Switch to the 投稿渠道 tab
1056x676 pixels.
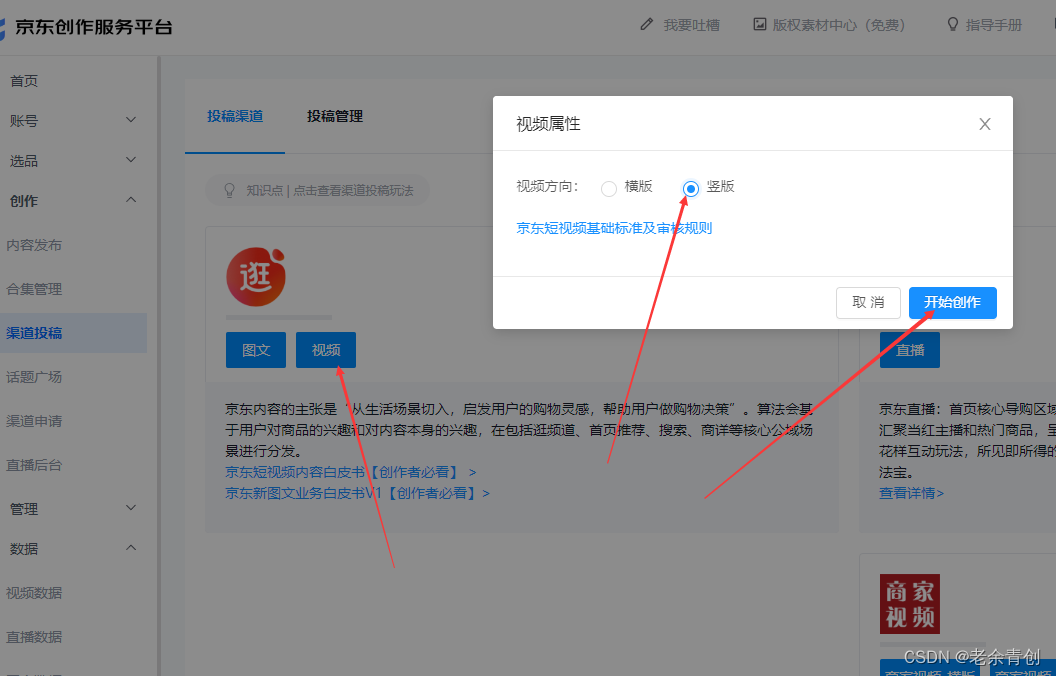tap(235, 116)
